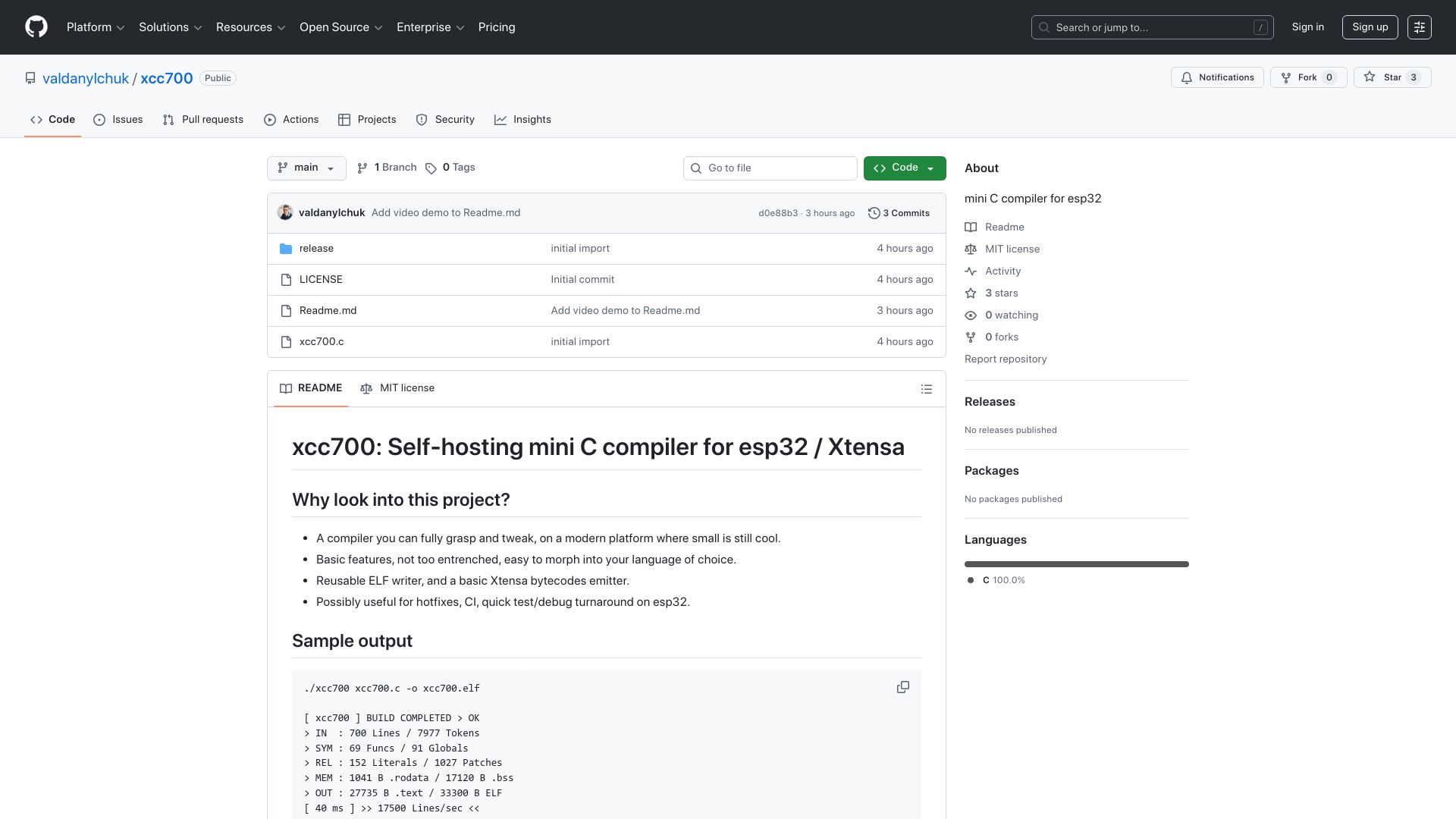Star the repository with the Star button
Screen dimensions: 1456x819
point(1392,77)
